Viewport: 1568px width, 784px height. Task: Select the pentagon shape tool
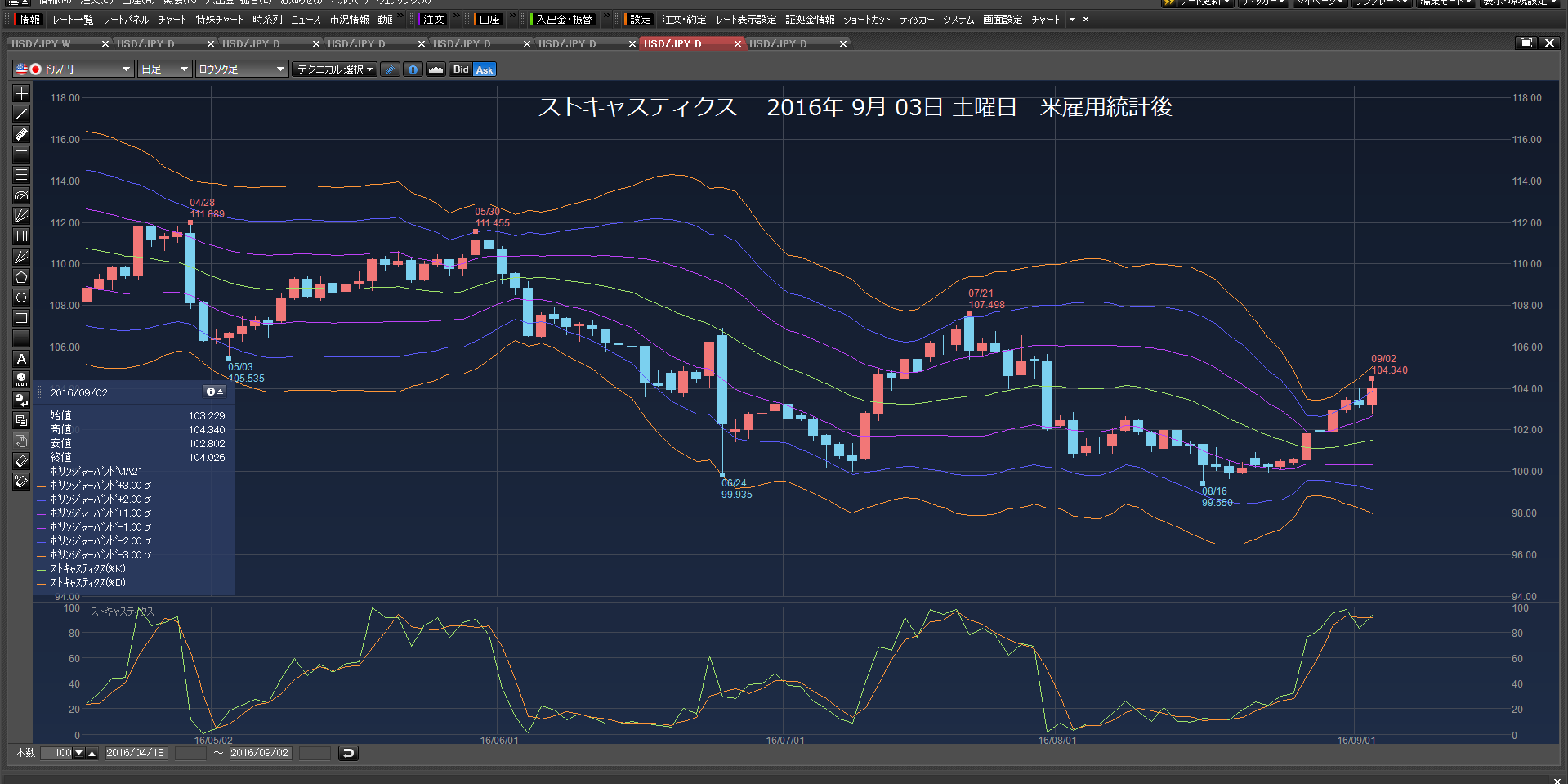coord(21,277)
